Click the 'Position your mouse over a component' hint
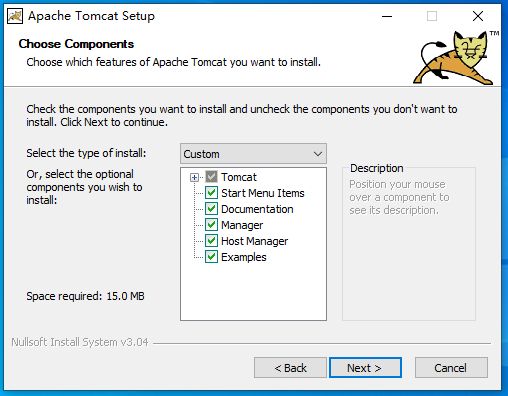Screen dimensions: 508x396 (399, 197)
